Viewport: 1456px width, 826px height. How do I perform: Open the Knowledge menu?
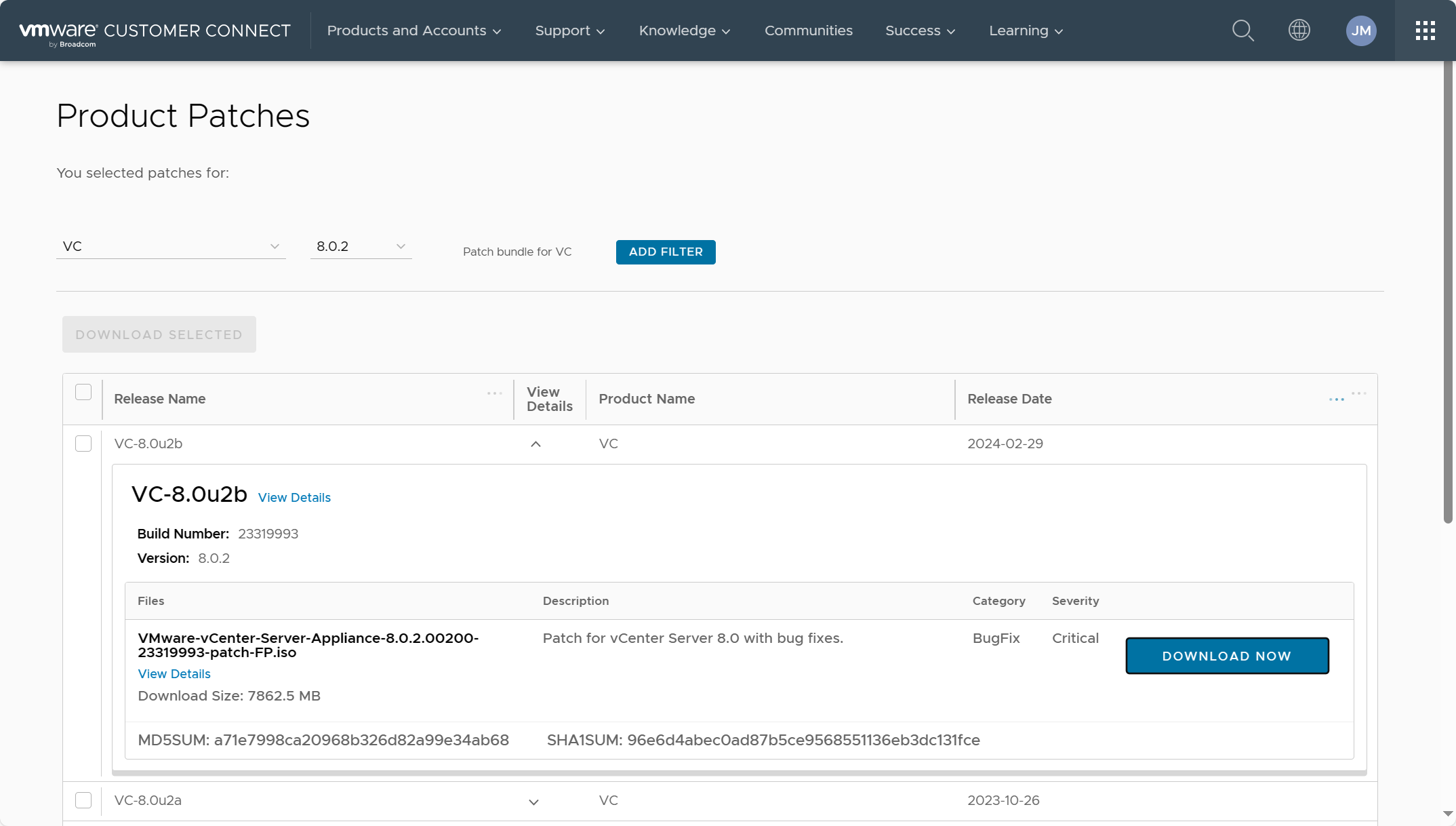(685, 31)
